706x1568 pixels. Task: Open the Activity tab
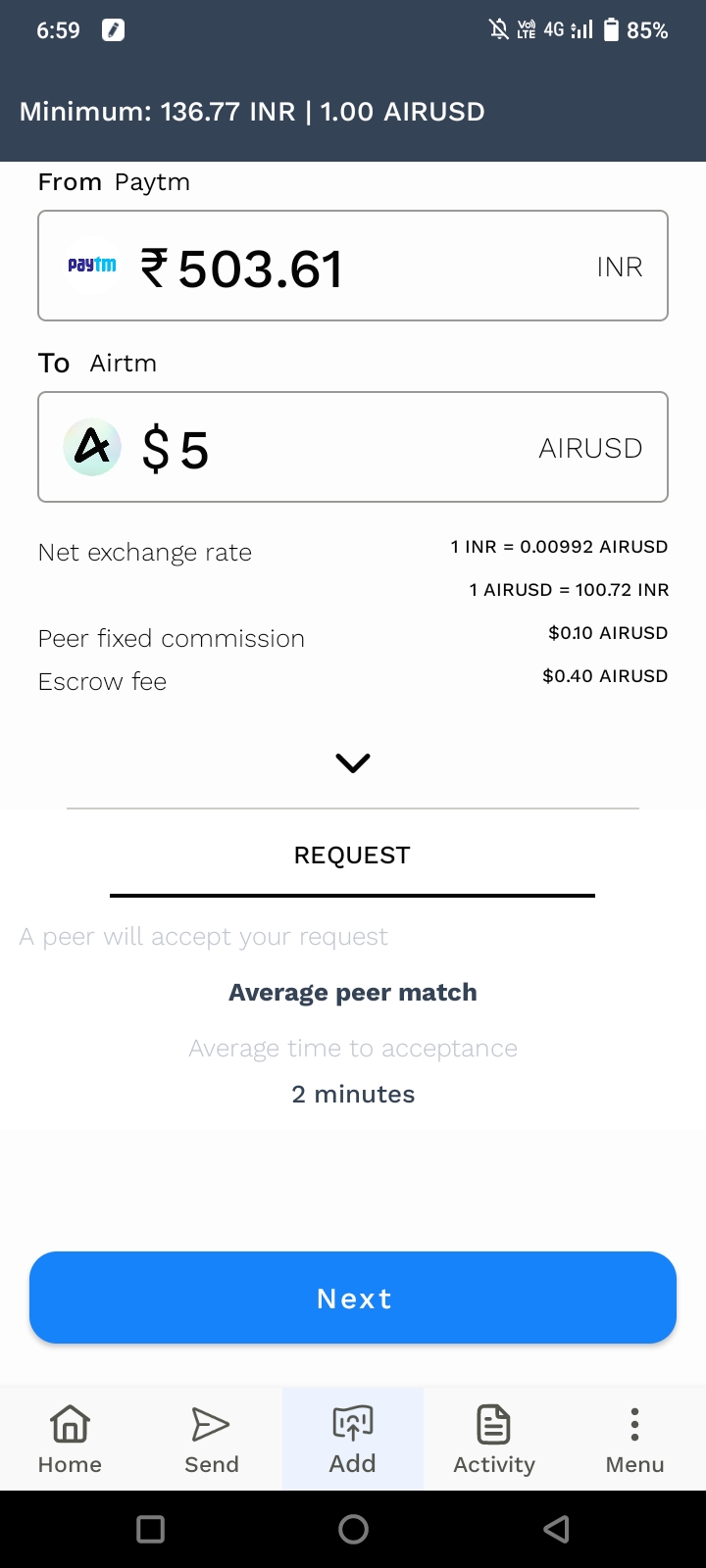tap(494, 1438)
